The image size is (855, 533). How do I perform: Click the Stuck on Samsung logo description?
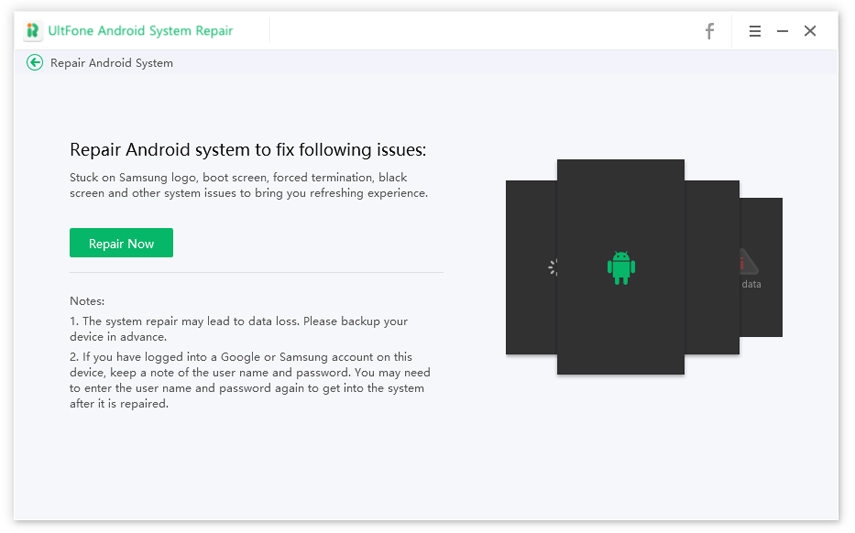(x=248, y=185)
